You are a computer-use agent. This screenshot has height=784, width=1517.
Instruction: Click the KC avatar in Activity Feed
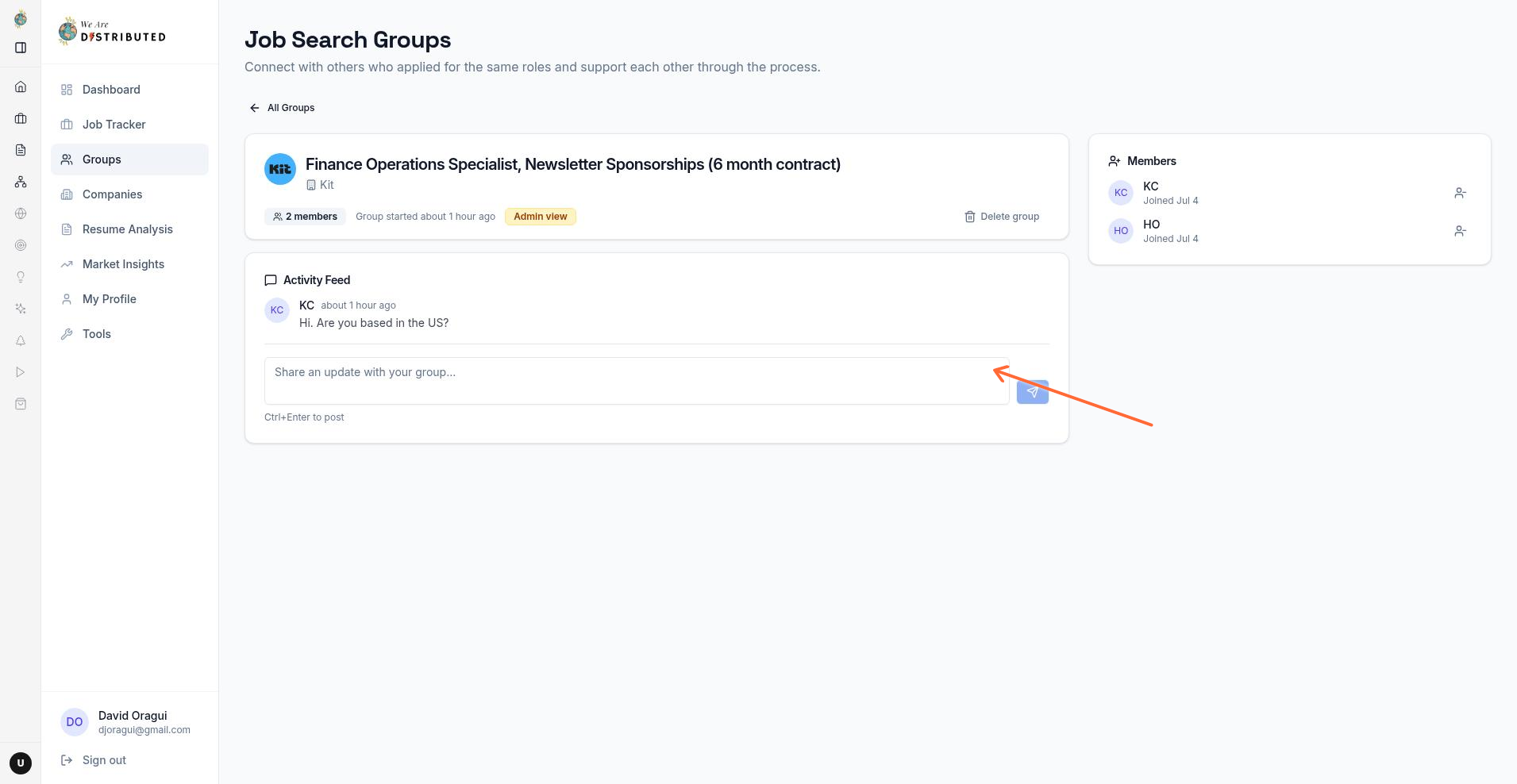pyautogui.click(x=277, y=310)
